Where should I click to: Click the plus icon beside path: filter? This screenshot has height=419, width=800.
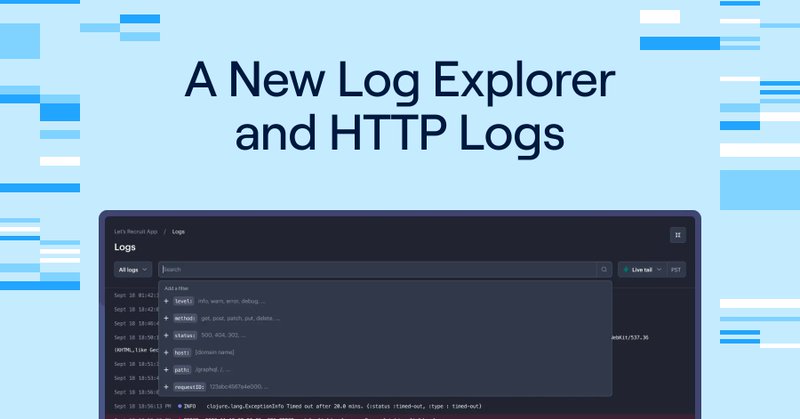point(166,369)
